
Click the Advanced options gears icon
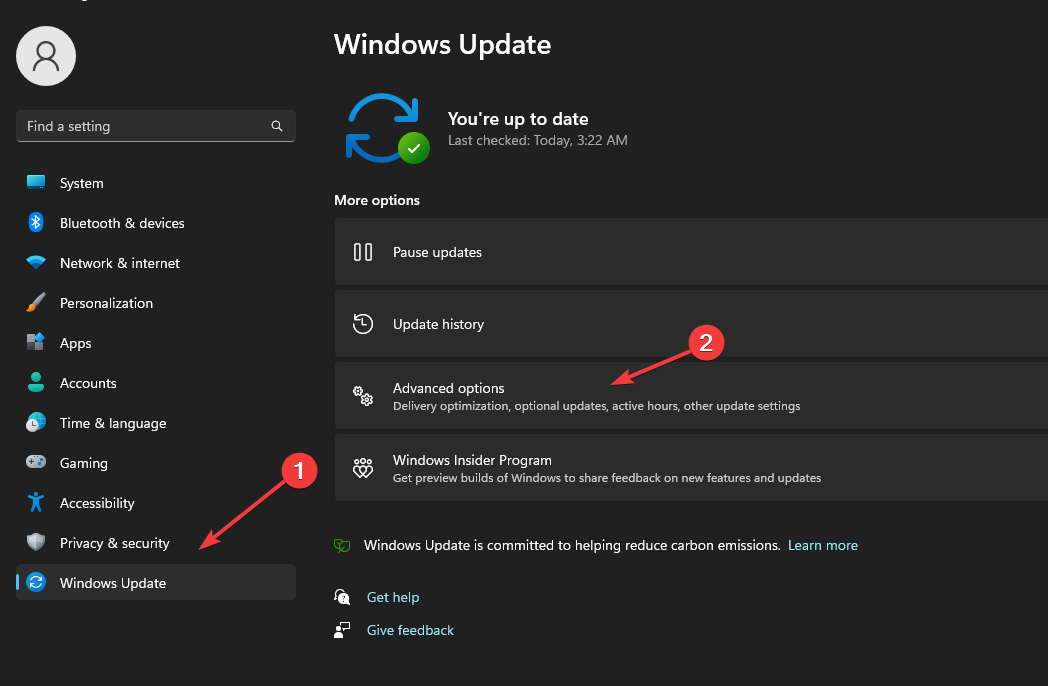[363, 396]
